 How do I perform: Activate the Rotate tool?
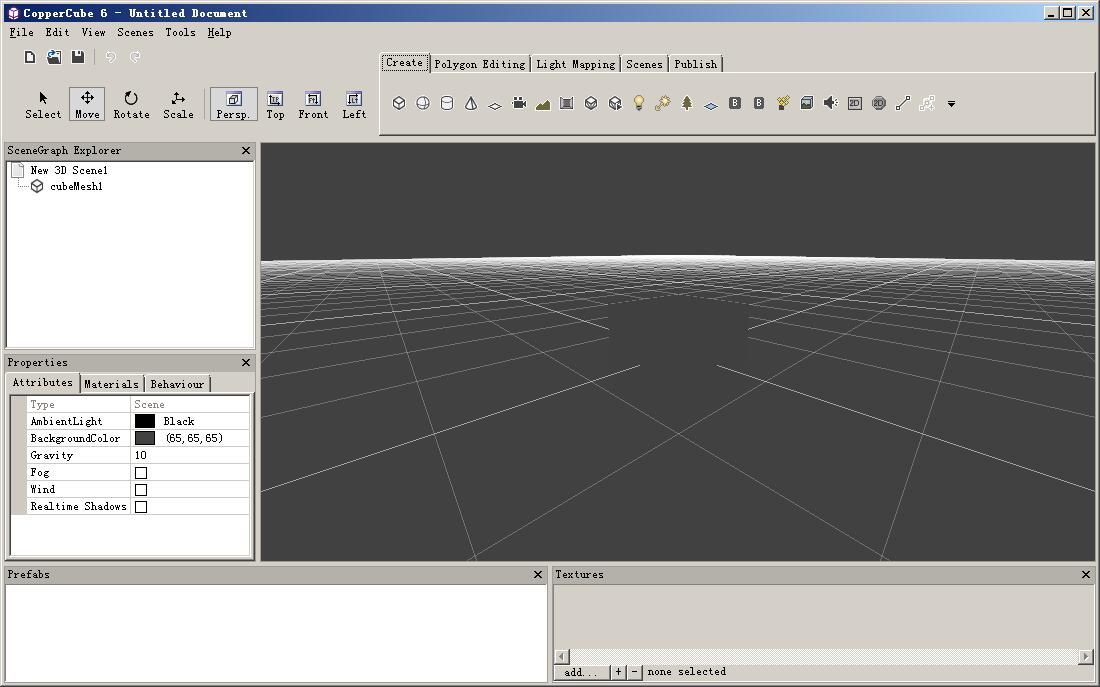pos(131,105)
